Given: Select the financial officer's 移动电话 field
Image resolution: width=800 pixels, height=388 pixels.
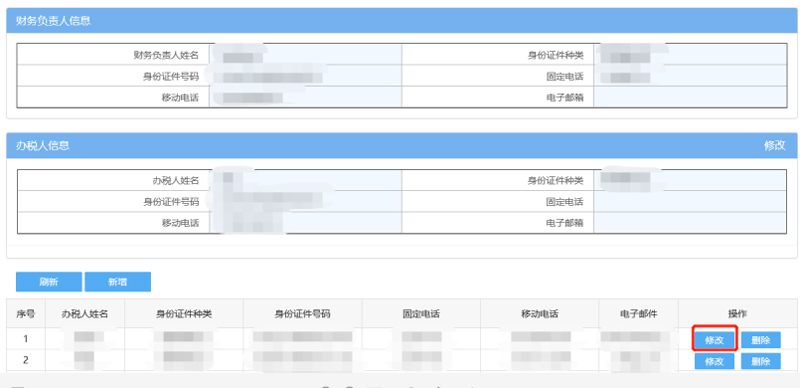Looking at the screenshot, I should (x=306, y=98).
